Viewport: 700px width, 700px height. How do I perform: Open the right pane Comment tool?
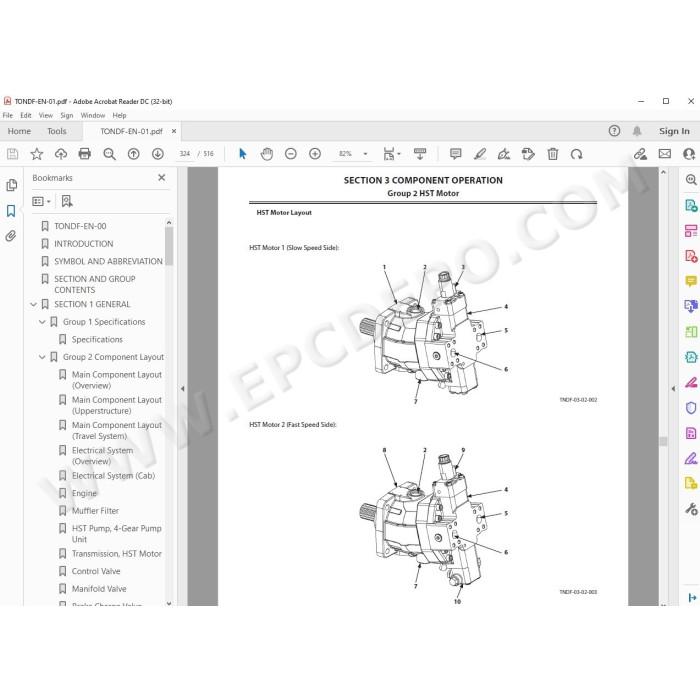click(691, 281)
